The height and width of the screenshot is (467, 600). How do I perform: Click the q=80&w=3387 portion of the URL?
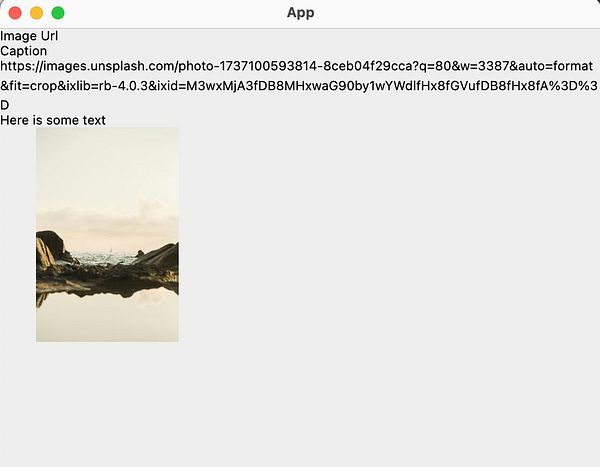coord(463,66)
